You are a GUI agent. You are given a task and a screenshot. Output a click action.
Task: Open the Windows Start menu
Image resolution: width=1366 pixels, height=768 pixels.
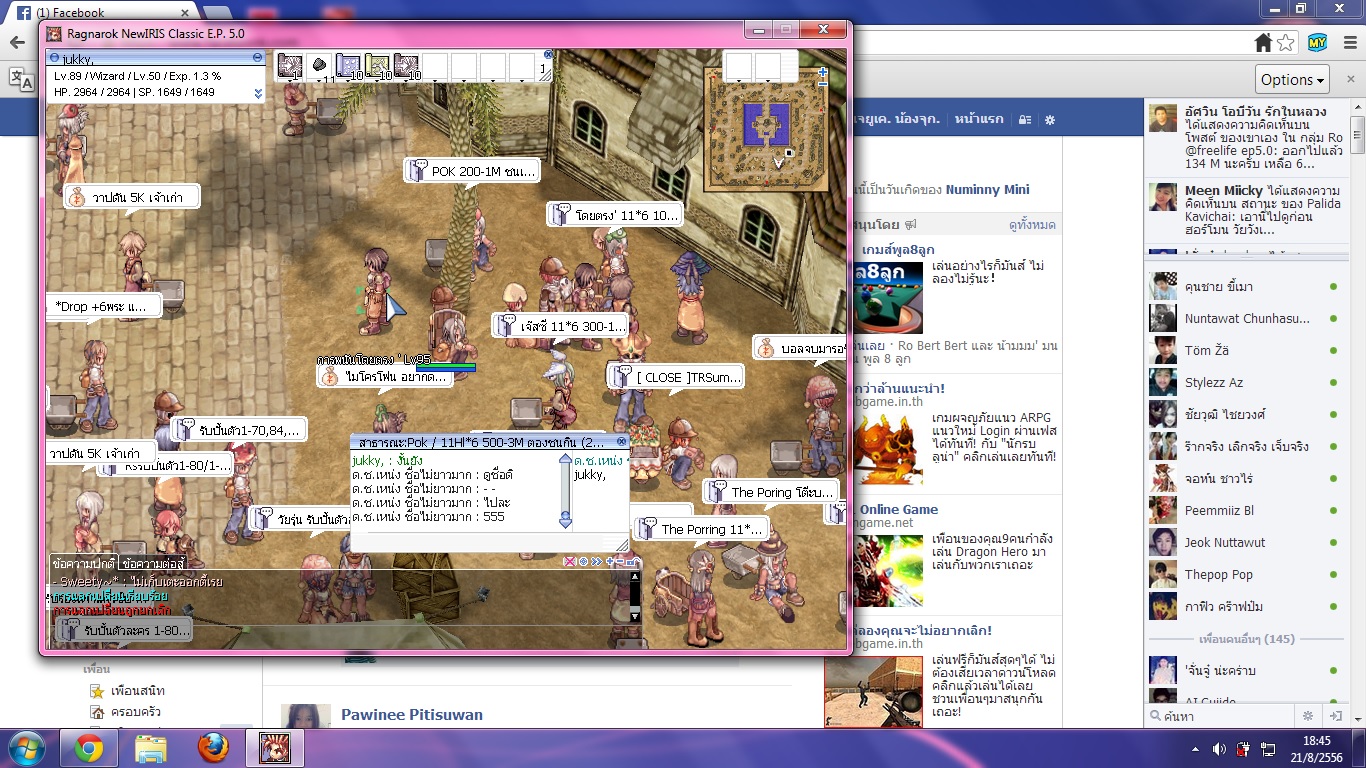(25, 748)
